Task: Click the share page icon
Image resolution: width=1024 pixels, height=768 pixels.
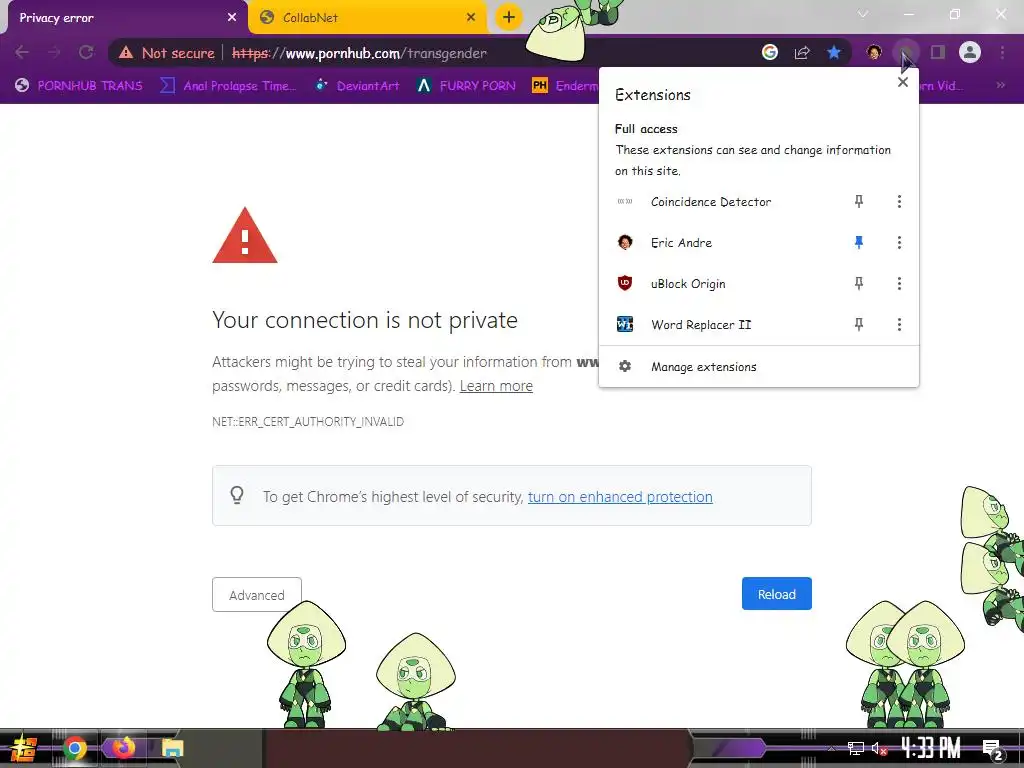Action: 802,52
